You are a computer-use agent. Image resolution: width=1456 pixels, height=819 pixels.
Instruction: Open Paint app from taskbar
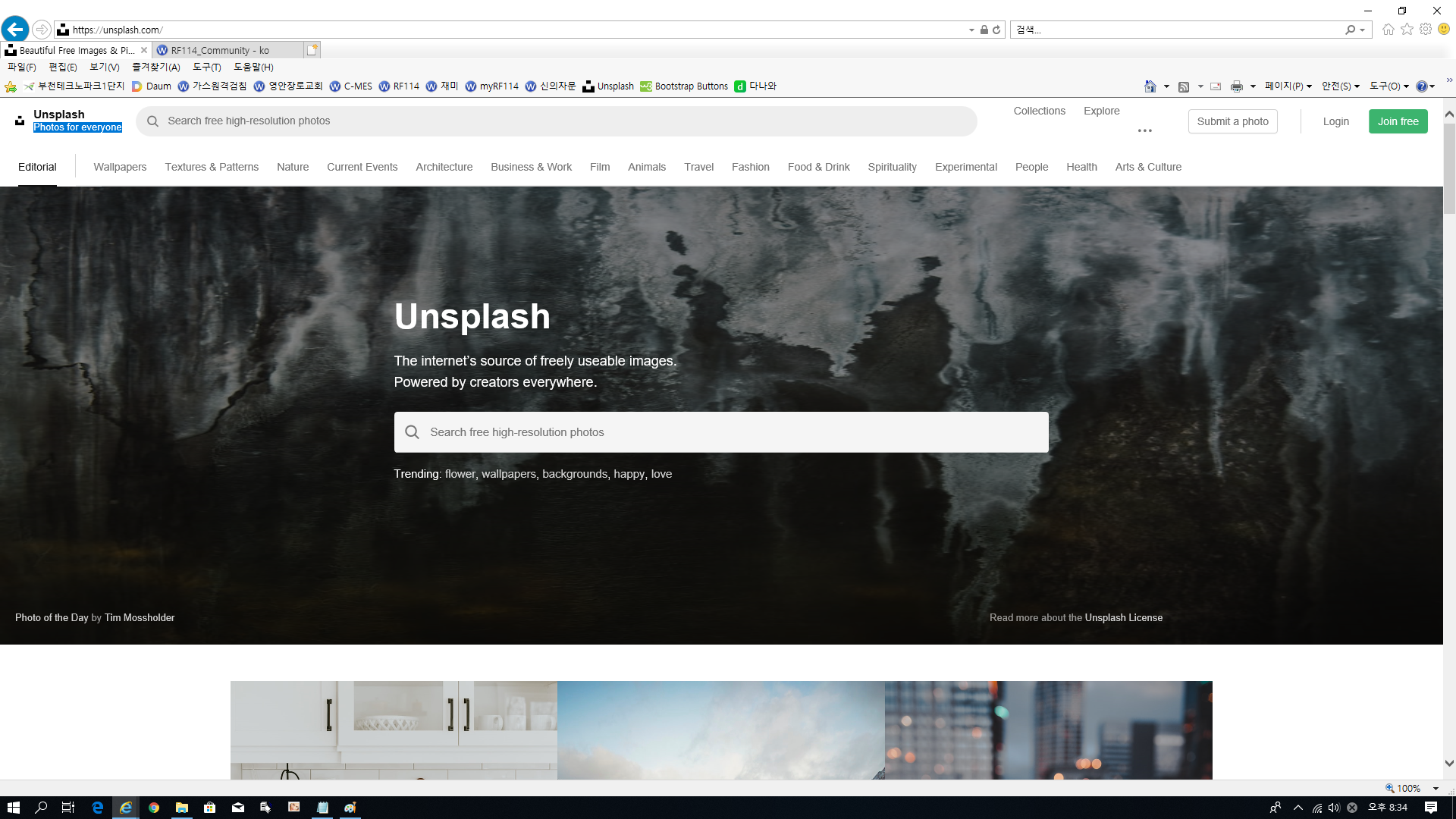point(350,808)
